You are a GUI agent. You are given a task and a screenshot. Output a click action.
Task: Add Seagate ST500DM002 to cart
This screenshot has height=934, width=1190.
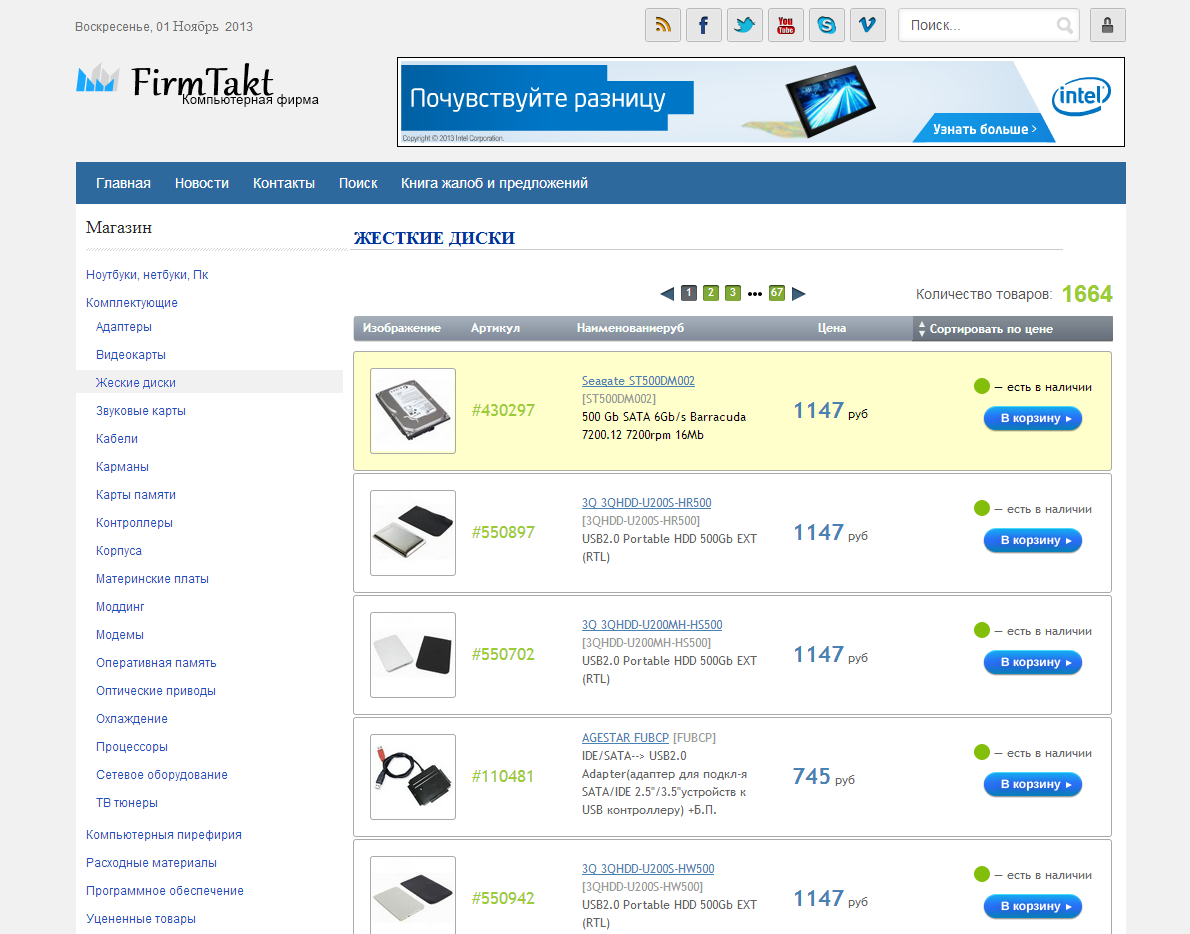pos(1033,419)
